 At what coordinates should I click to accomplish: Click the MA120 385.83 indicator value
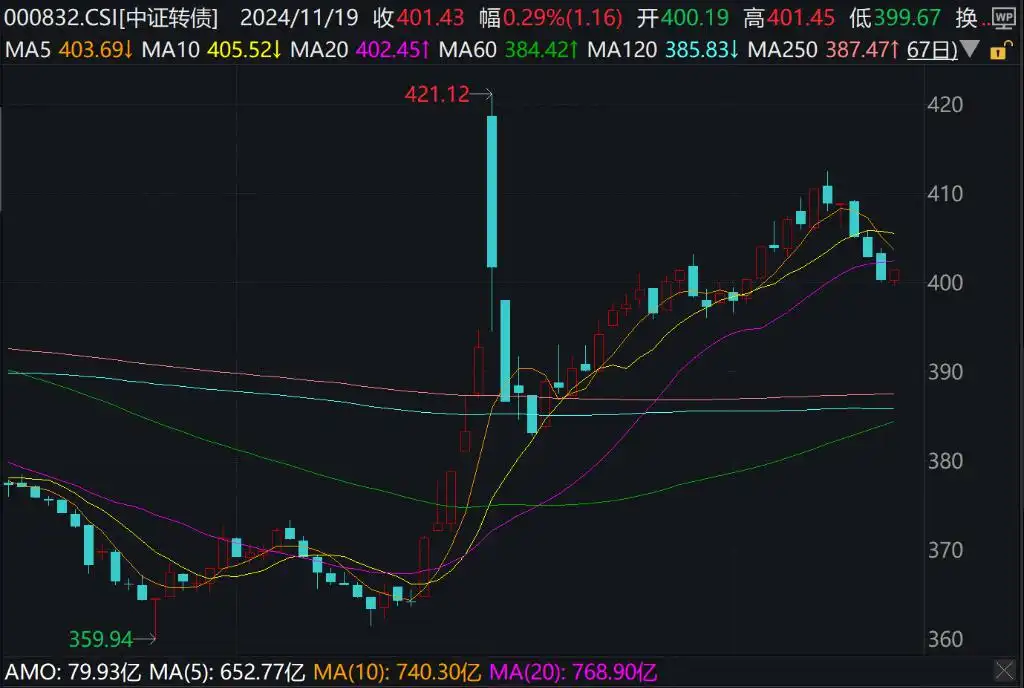click(x=663, y=49)
